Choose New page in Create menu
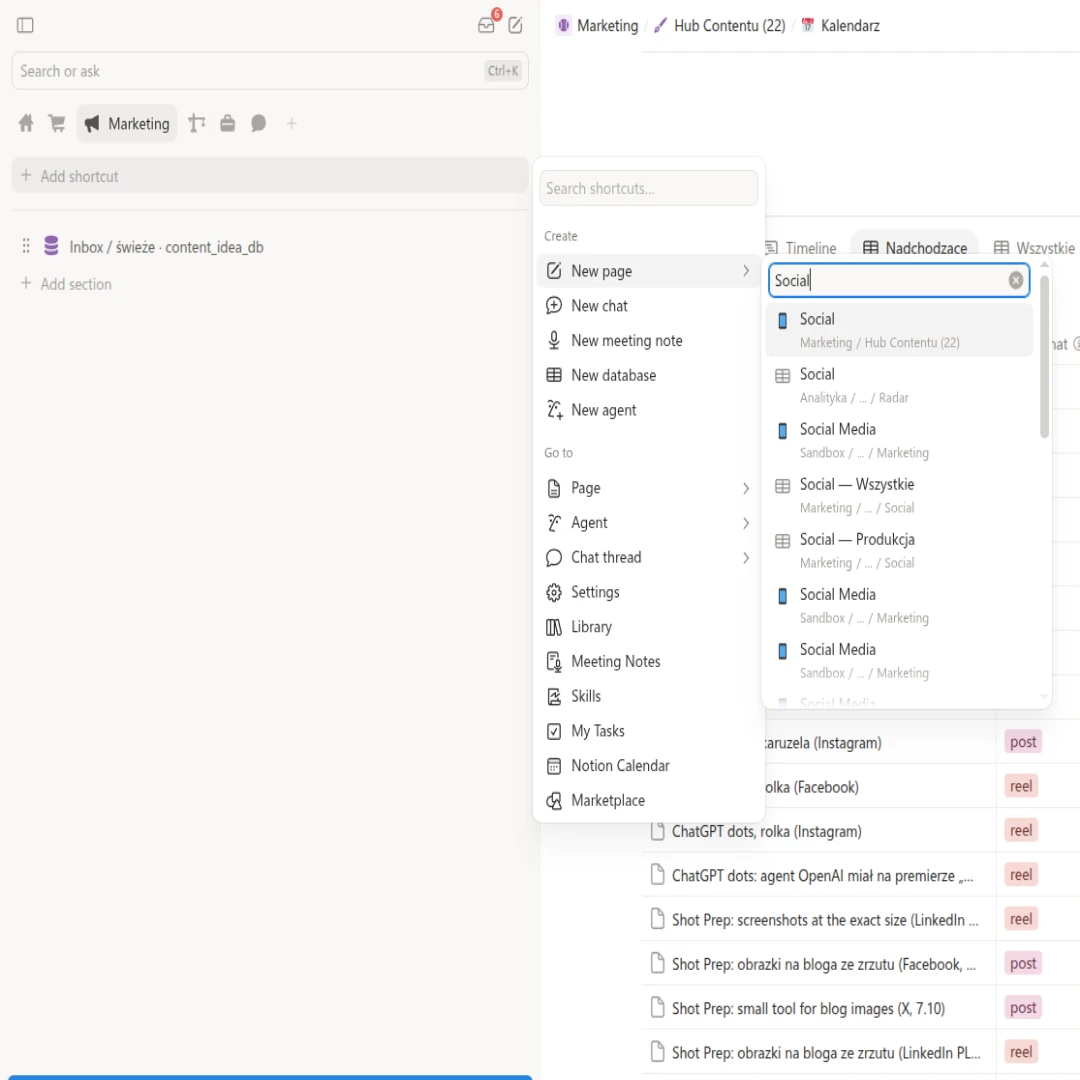1080x1080 pixels. pos(648,271)
